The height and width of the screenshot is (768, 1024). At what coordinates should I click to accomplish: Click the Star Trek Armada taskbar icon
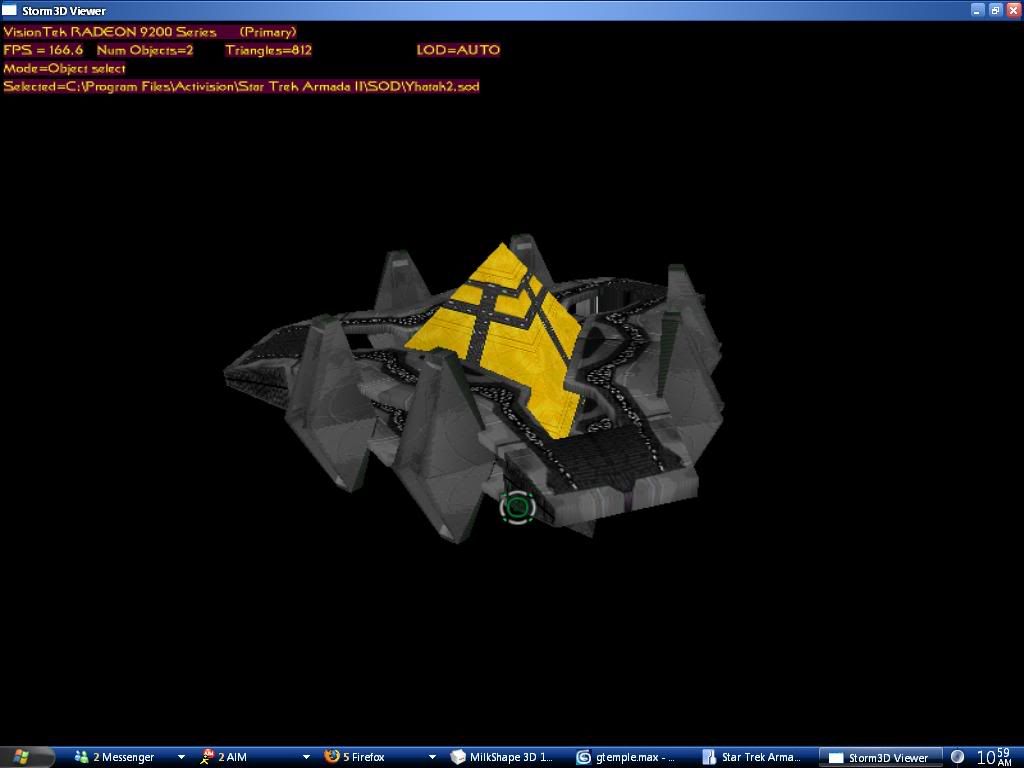tap(709, 757)
